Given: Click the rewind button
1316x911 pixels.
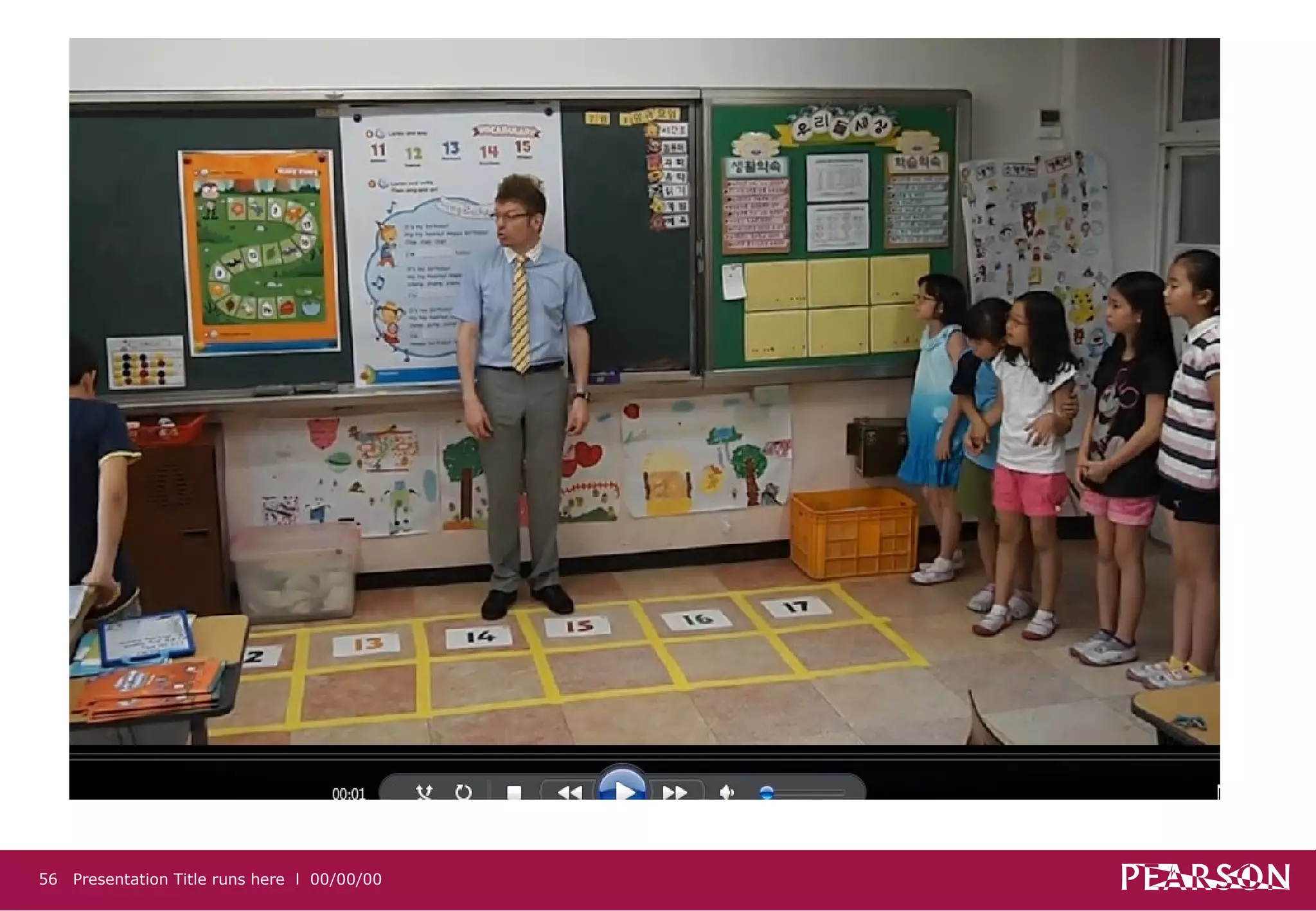Looking at the screenshot, I should 569,792.
